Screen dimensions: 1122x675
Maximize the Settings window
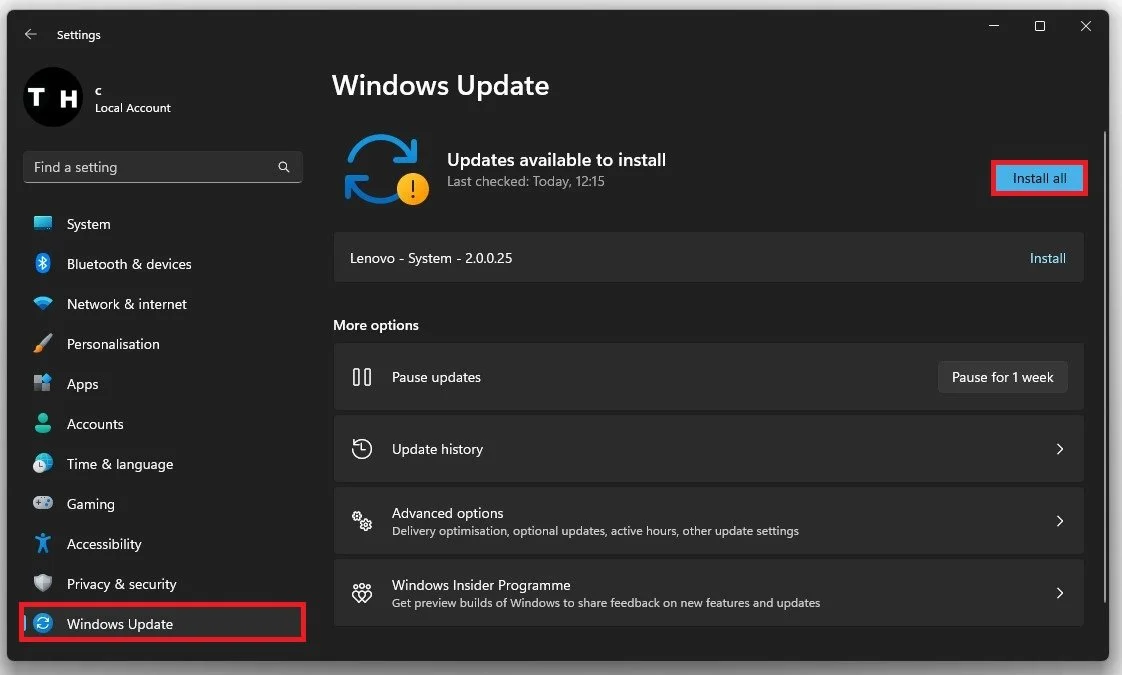click(x=1040, y=26)
